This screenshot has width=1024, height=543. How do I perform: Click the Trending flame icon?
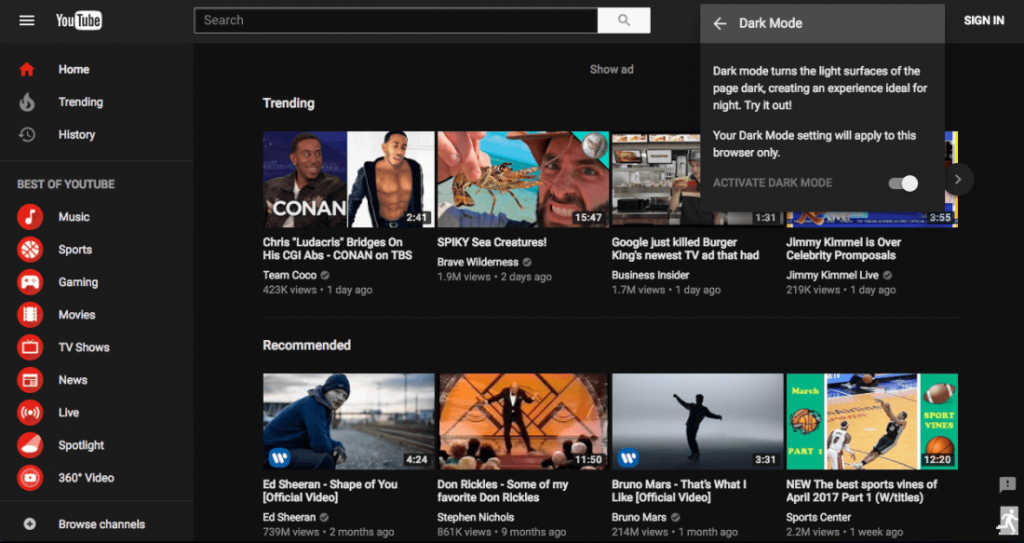27,102
